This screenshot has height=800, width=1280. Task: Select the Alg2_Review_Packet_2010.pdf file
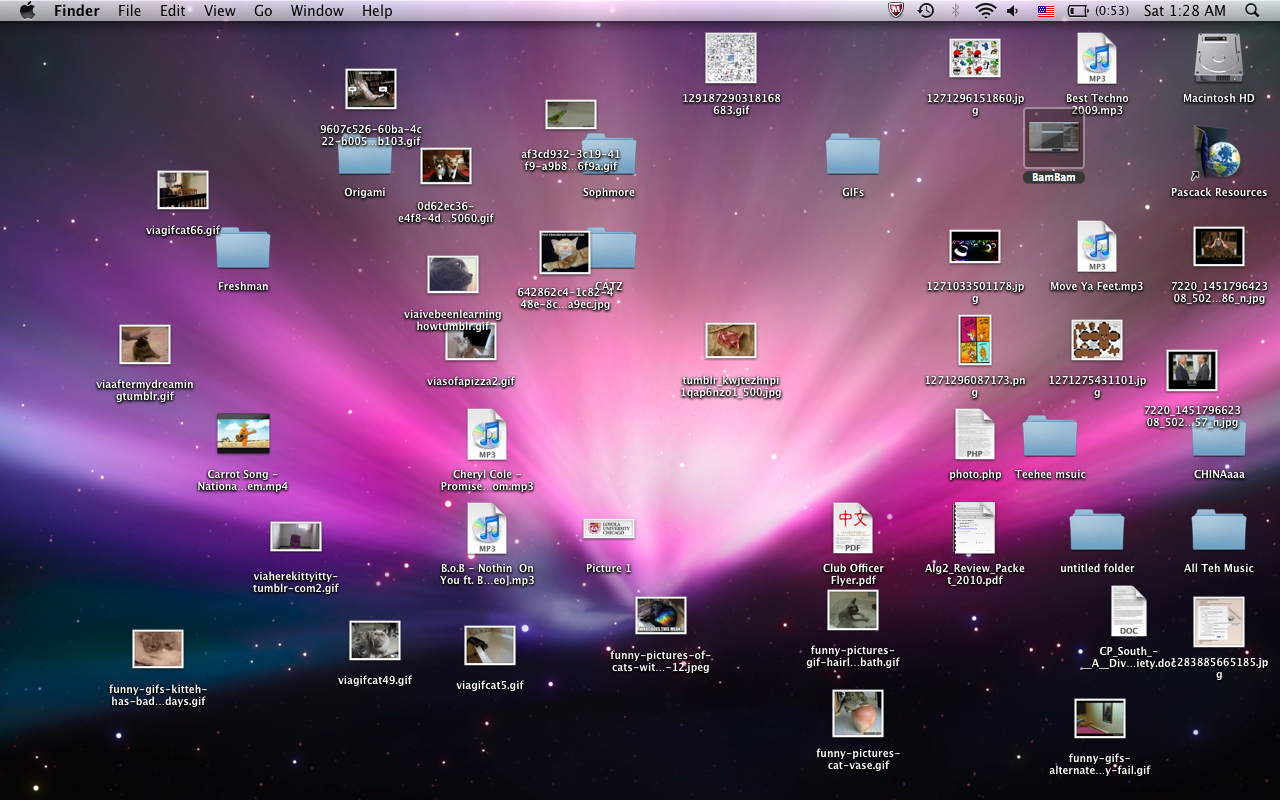975,528
